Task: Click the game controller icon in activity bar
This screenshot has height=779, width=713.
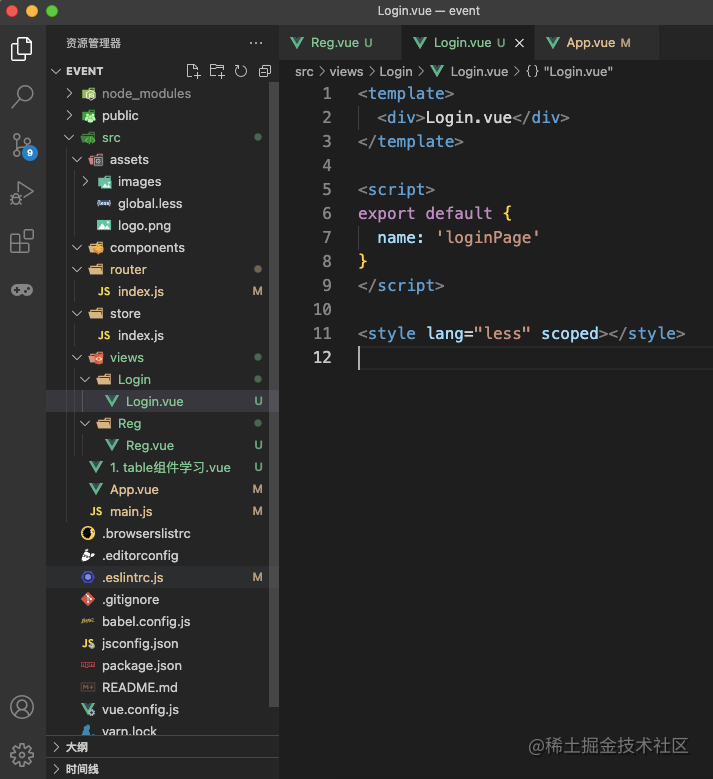Action: coord(22,290)
